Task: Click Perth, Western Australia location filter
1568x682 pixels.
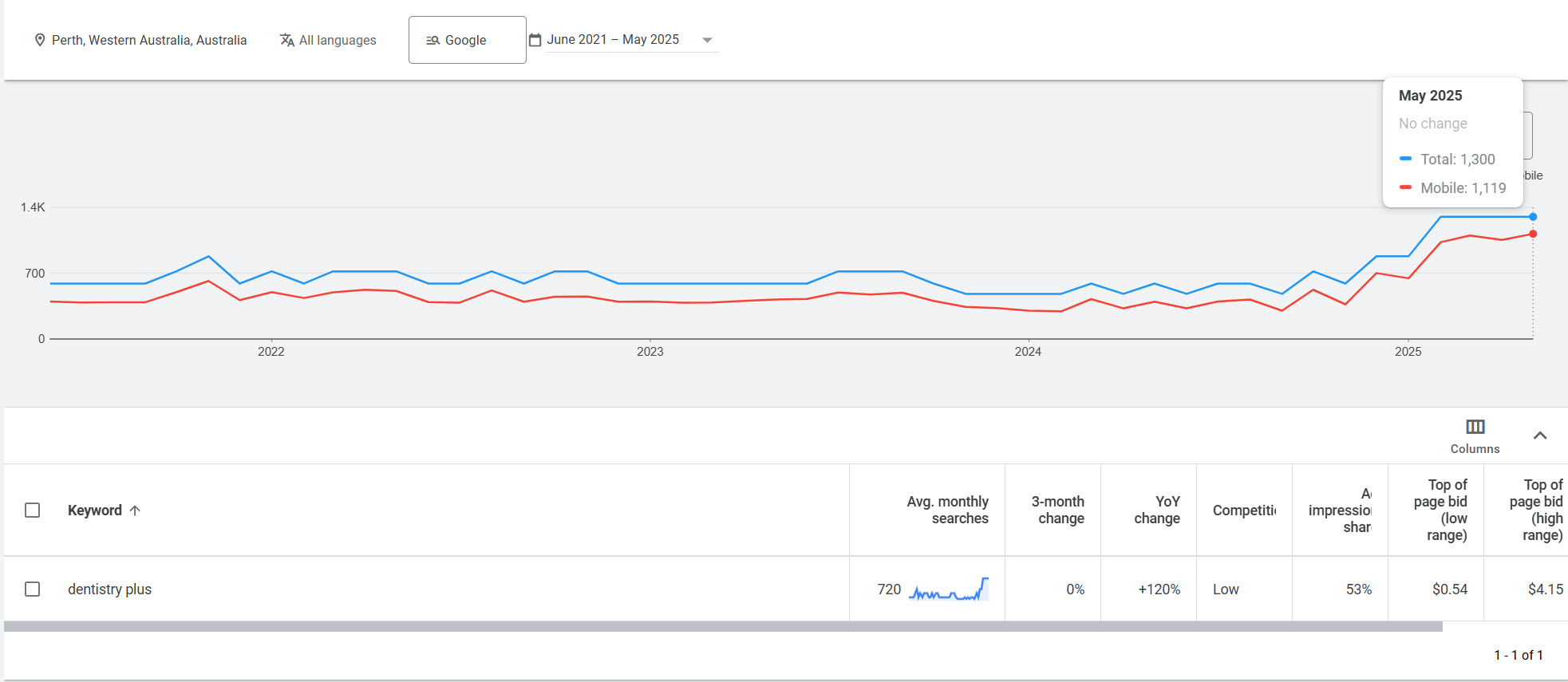Action: coord(149,40)
